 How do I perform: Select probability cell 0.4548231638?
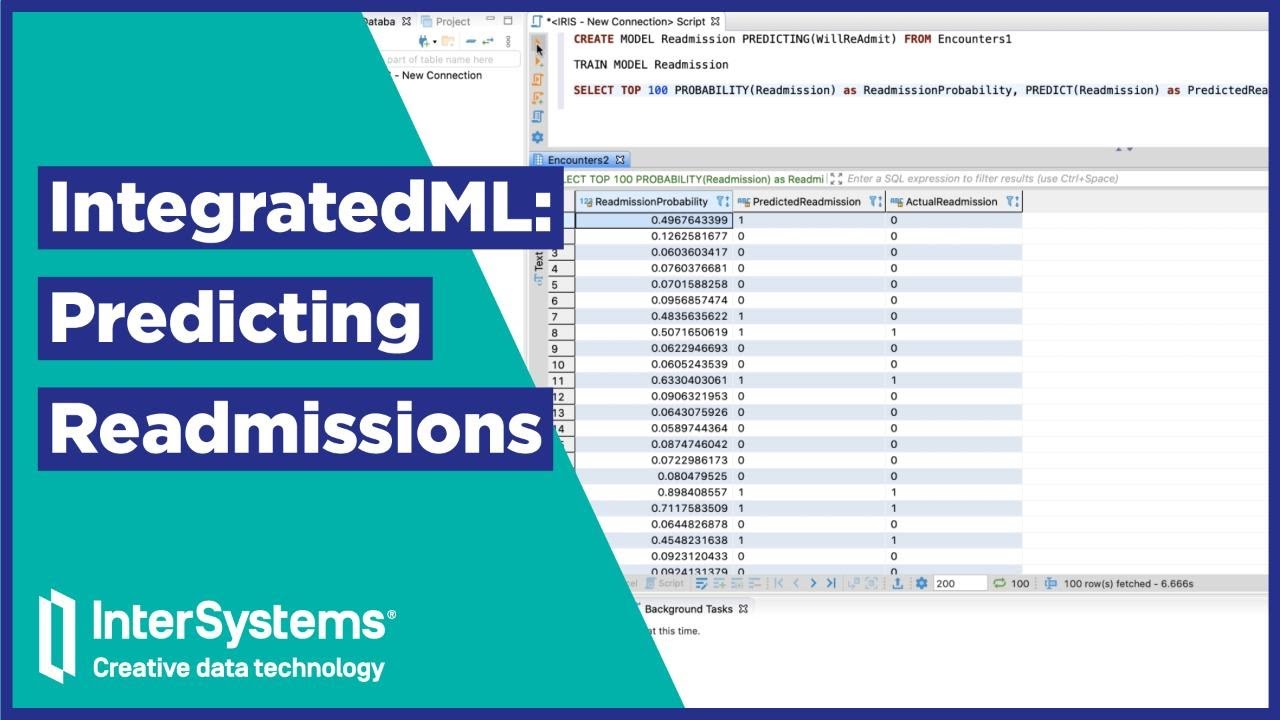tap(654, 540)
